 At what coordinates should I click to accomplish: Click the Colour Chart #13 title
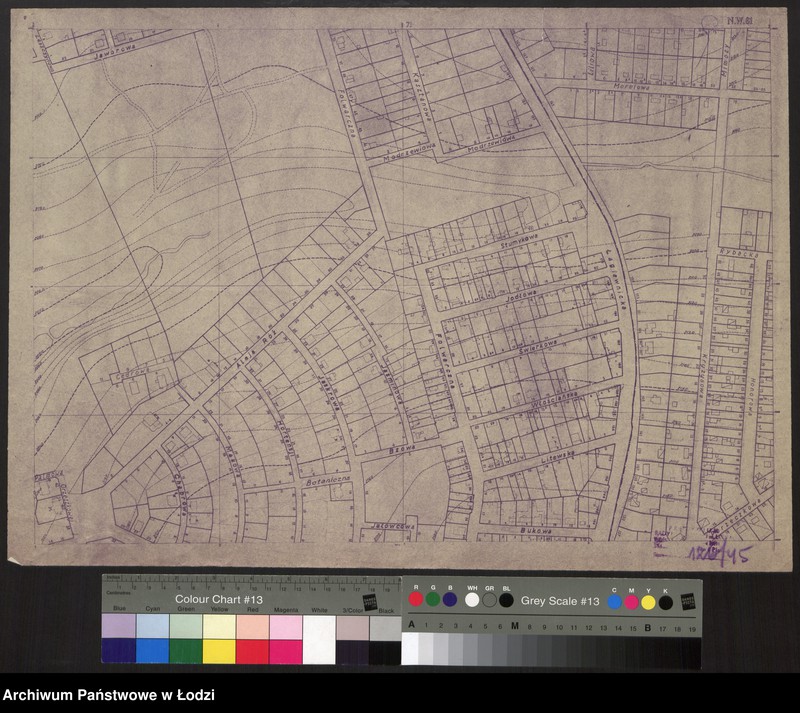217,598
